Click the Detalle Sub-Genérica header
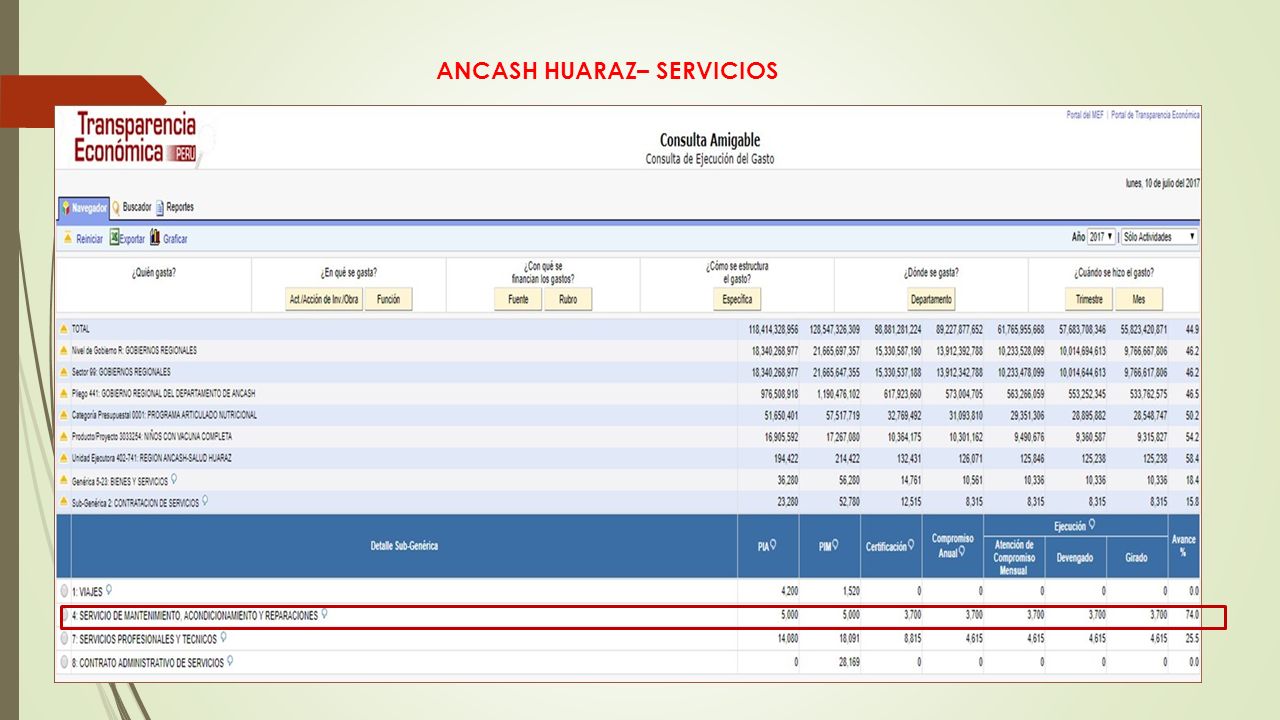The width and height of the screenshot is (1280, 720). click(404, 546)
